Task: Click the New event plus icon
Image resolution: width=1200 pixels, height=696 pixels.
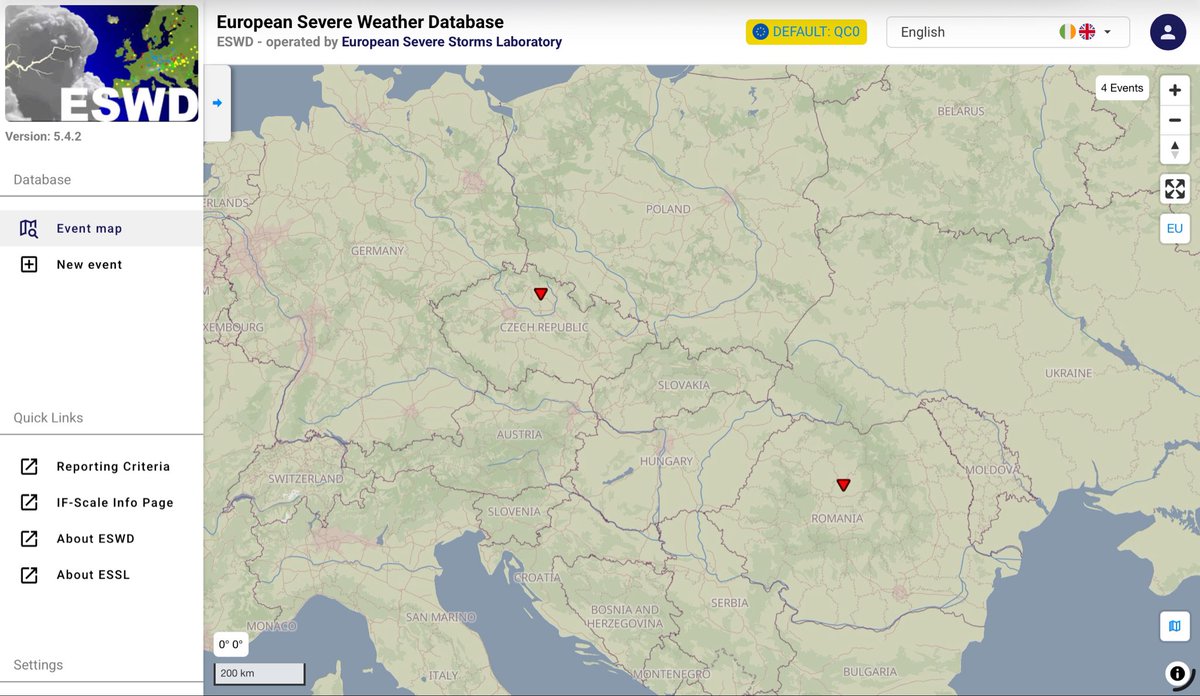Action: coord(29,264)
